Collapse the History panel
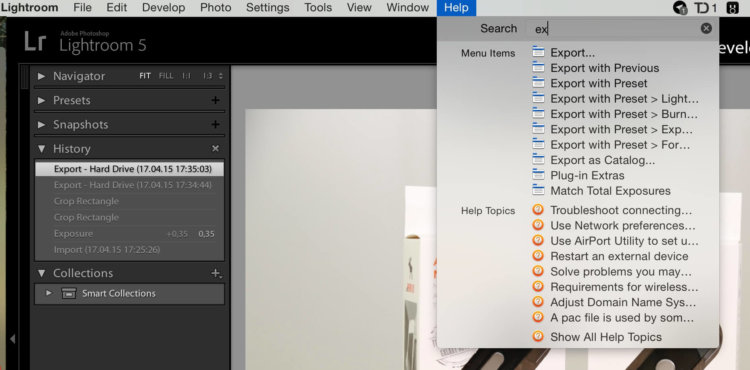The image size is (750, 370). pos(42,149)
